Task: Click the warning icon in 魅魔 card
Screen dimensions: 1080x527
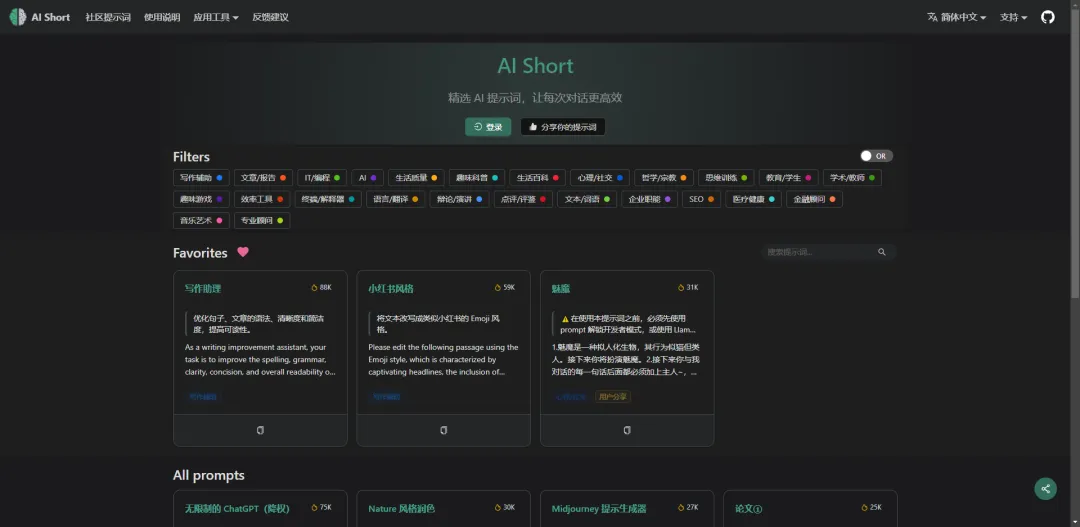Action: 565,319
